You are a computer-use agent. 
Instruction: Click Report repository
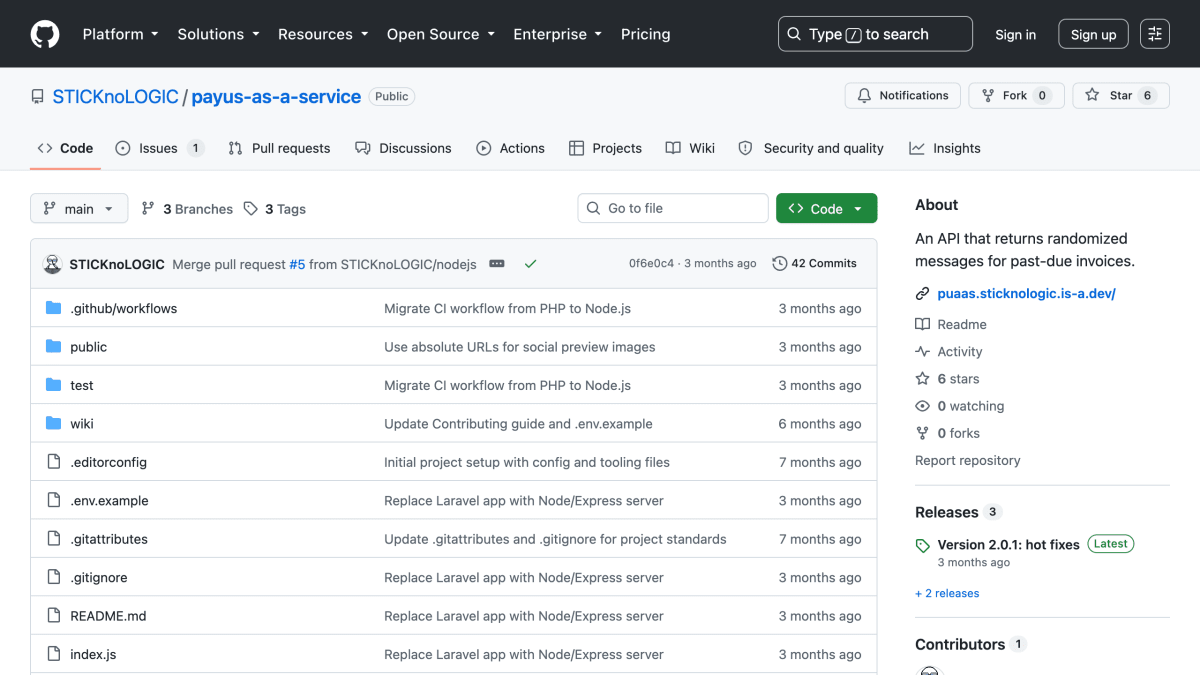coord(968,461)
